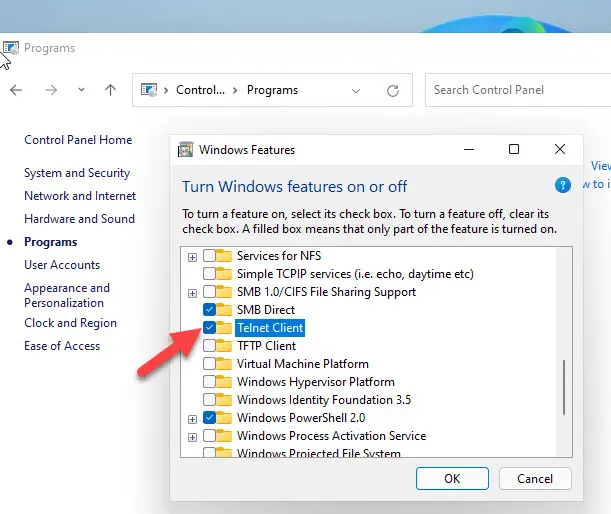Open Hardware and Sound category
Image resolution: width=611 pixels, height=514 pixels.
tap(79, 219)
